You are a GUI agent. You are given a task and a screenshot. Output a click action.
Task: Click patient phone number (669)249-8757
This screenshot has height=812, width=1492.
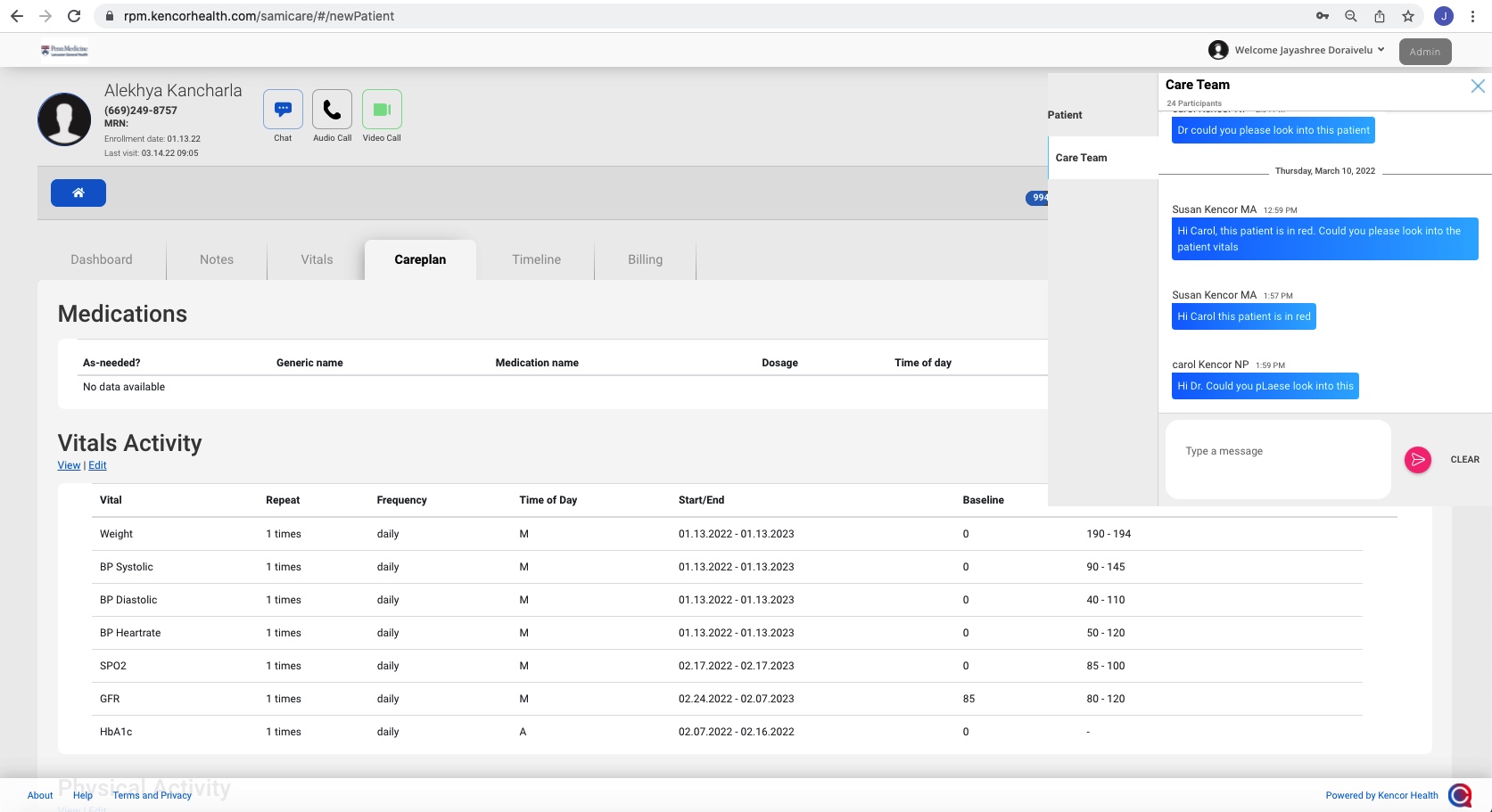[x=141, y=111]
